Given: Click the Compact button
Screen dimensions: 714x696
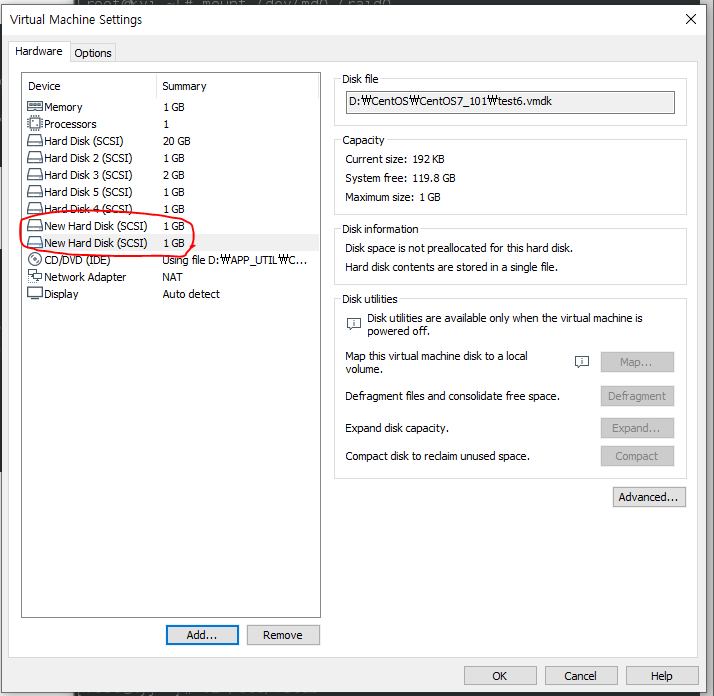Looking at the screenshot, I should (x=637, y=456).
